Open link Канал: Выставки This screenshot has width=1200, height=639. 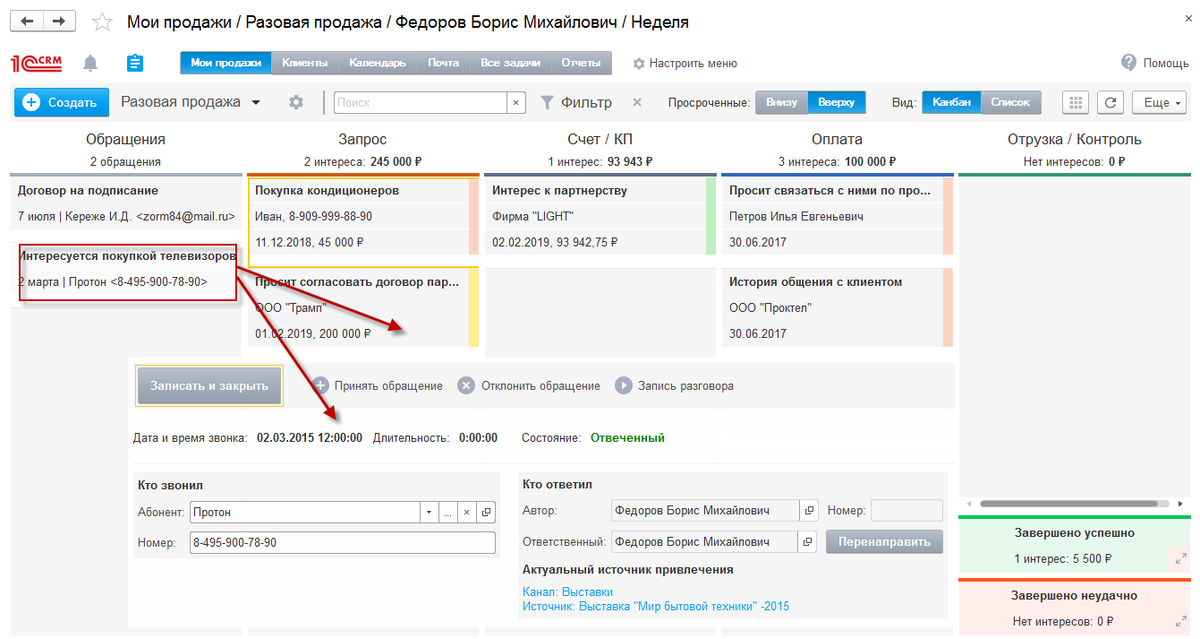pyautogui.click(x=568, y=592)
